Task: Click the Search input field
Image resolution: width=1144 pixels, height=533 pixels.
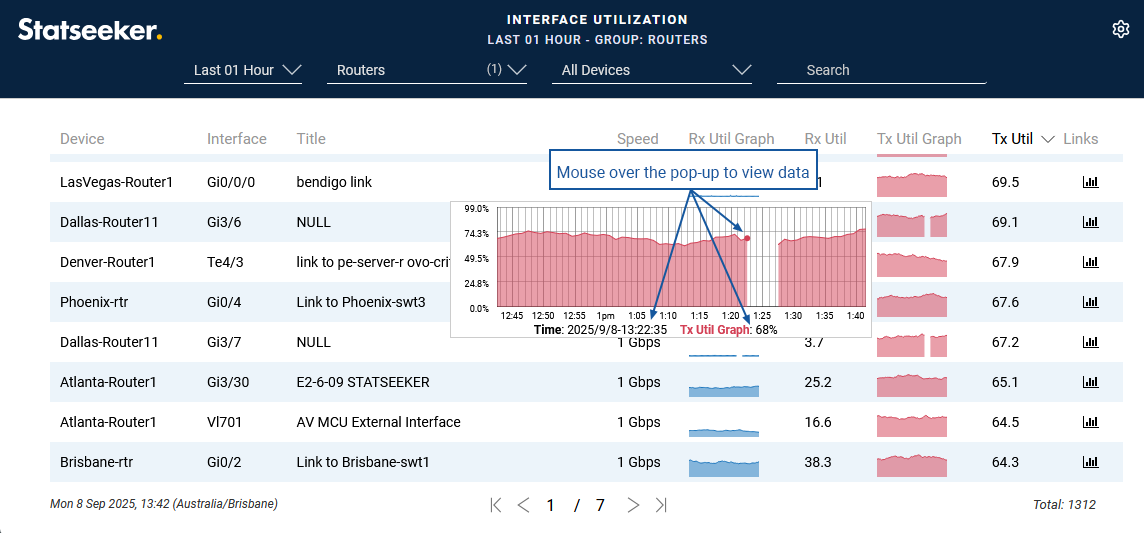Action: point(881,70)
